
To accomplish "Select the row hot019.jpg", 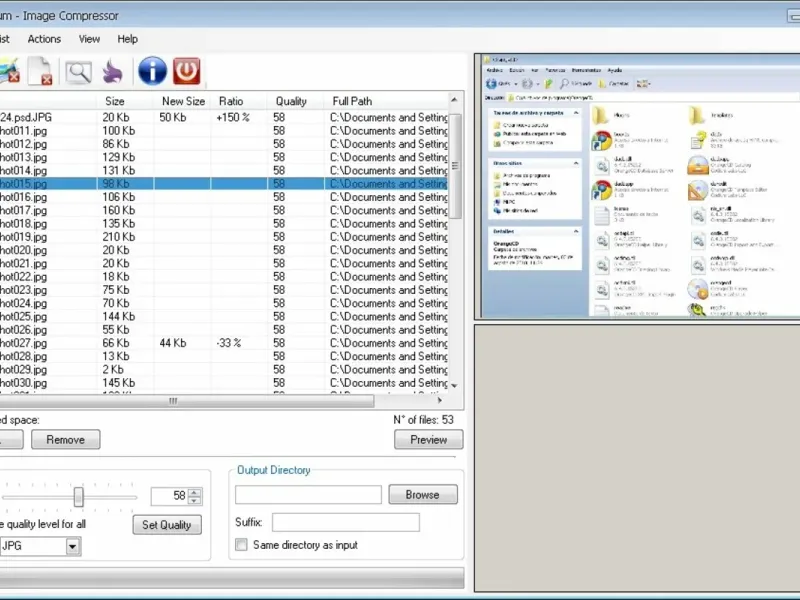I will (x=223, y=237).
